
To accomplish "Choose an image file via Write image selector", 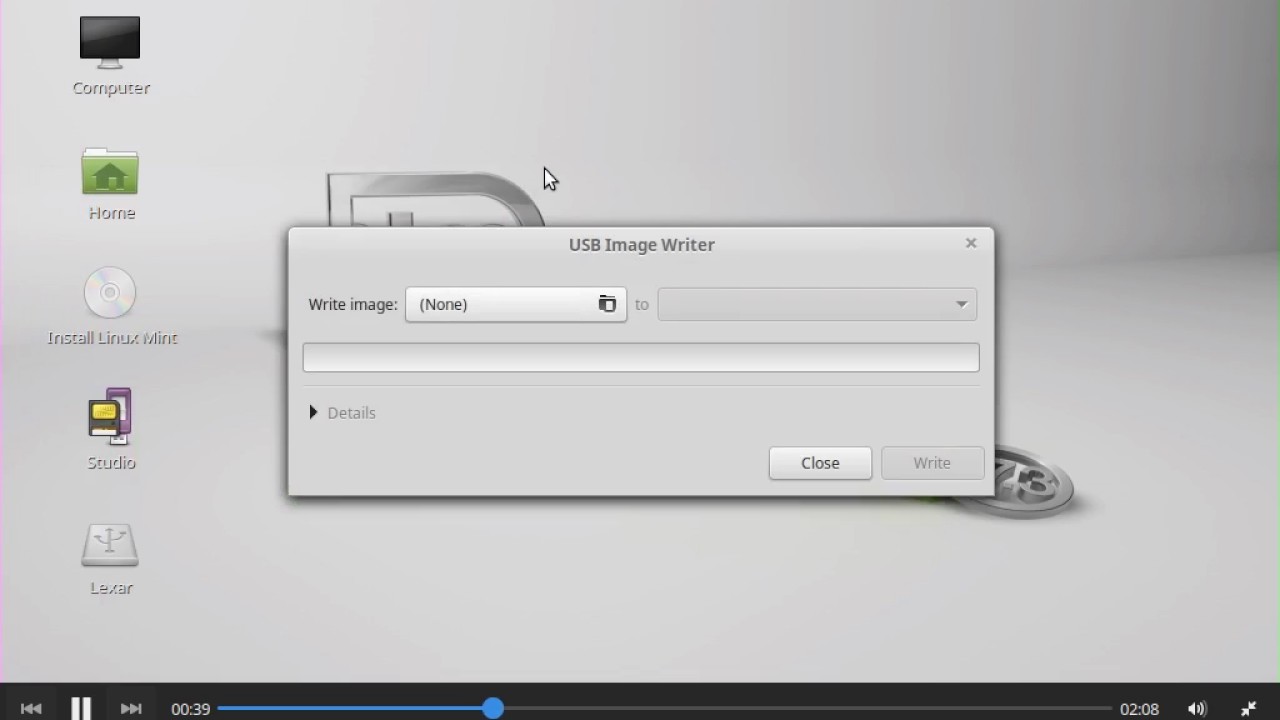I will tap(516, 304).
